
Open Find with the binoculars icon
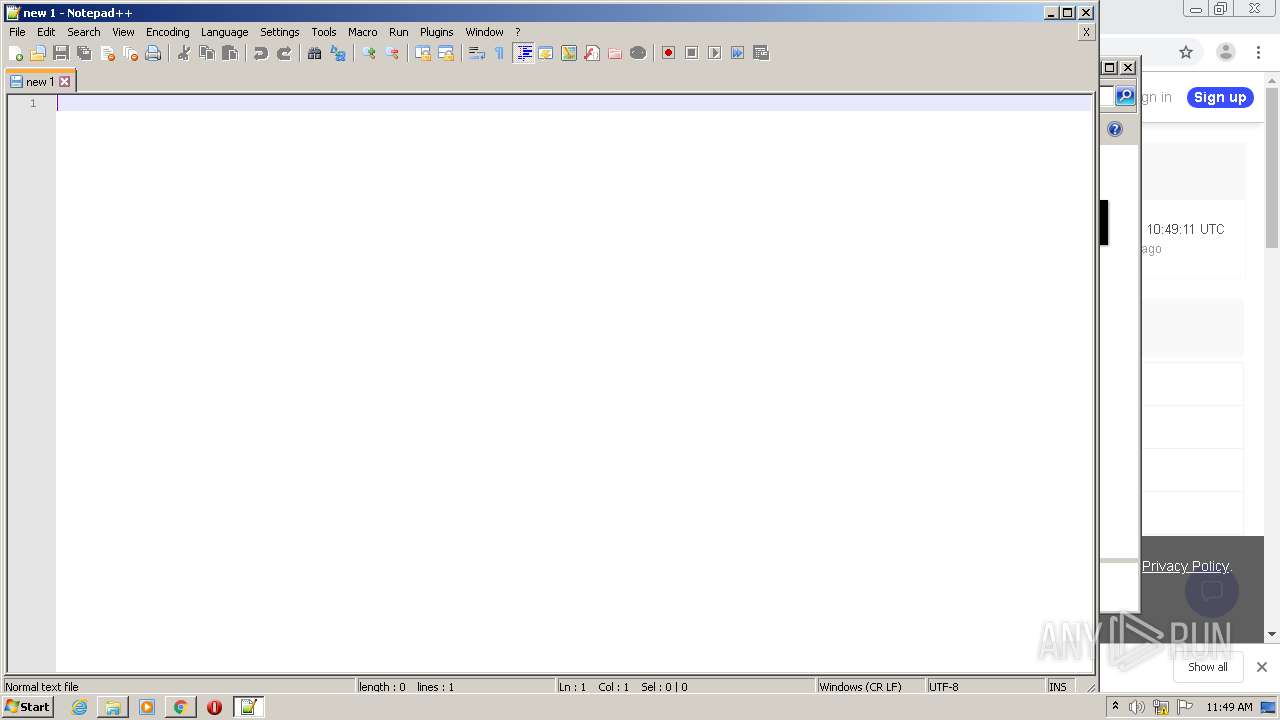[315, 53]
